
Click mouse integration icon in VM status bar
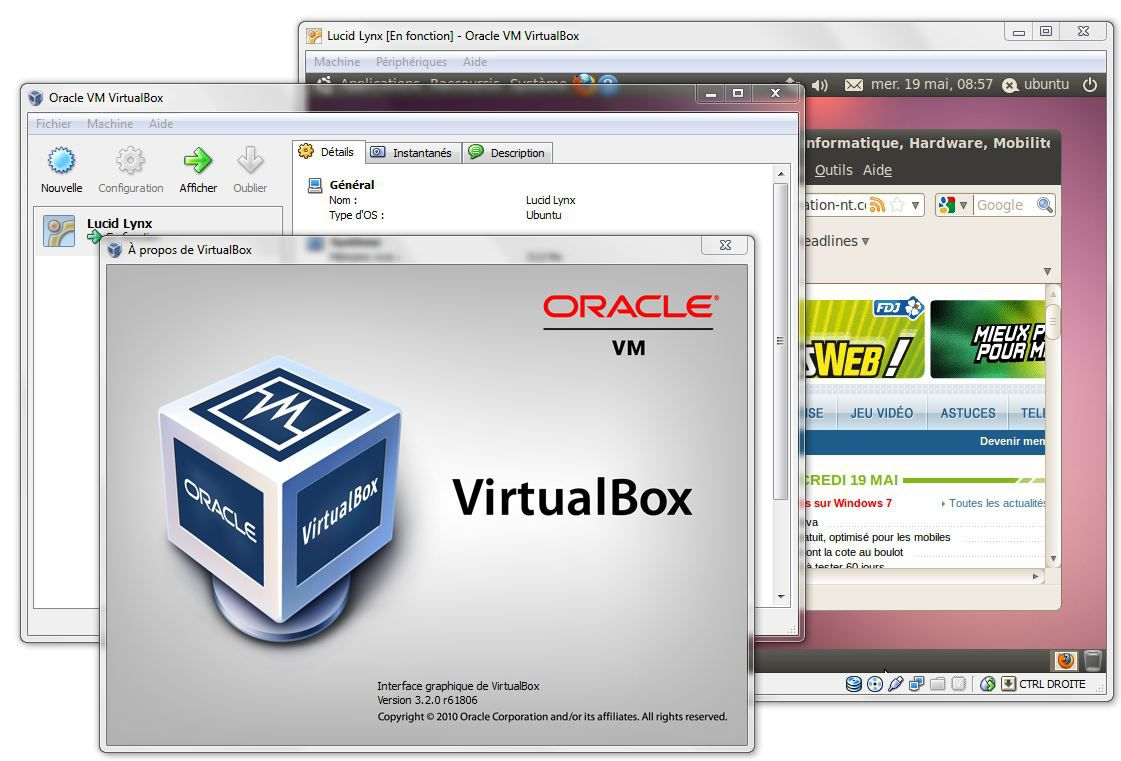(987, 684)
